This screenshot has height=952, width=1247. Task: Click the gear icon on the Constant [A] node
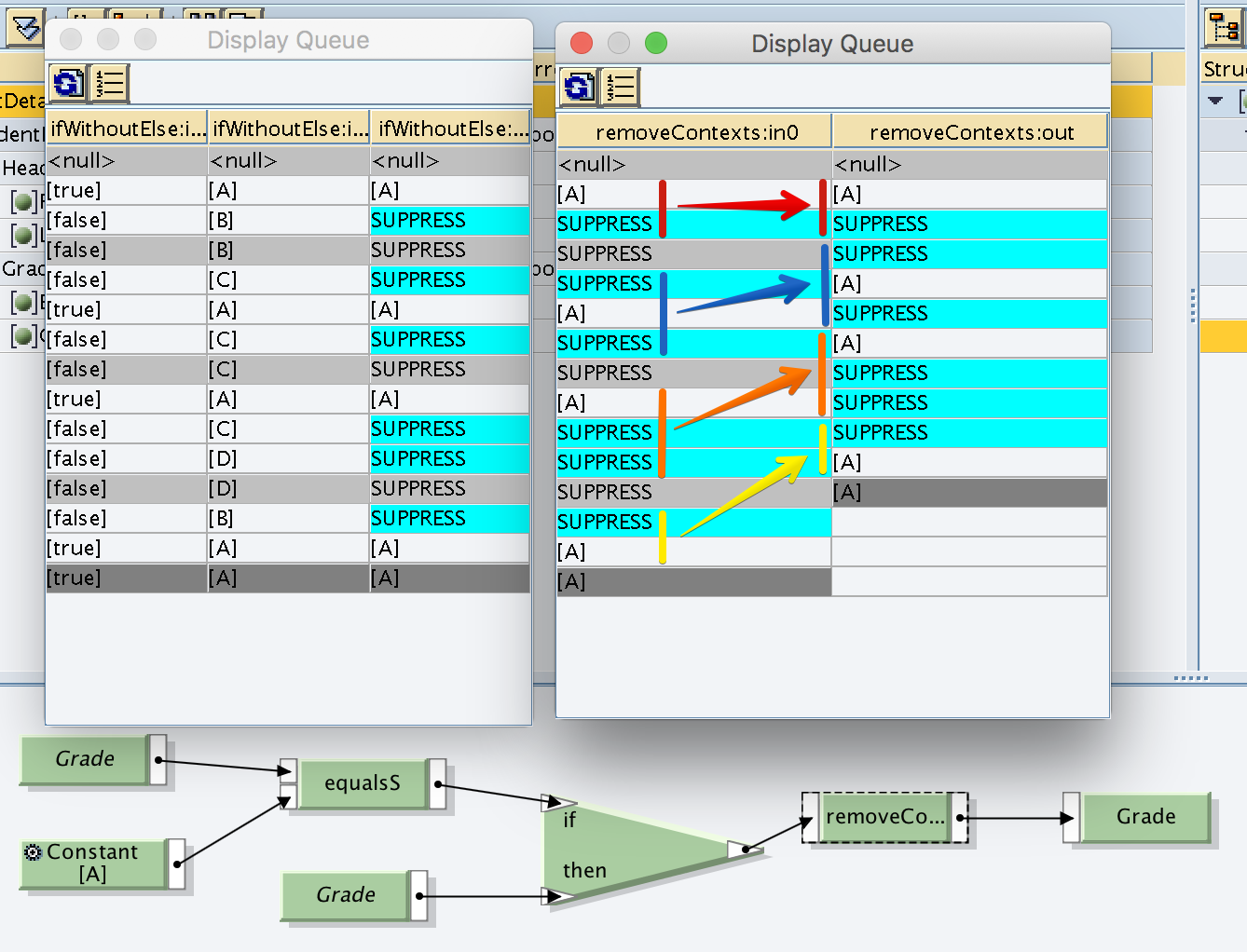(33, 852)
